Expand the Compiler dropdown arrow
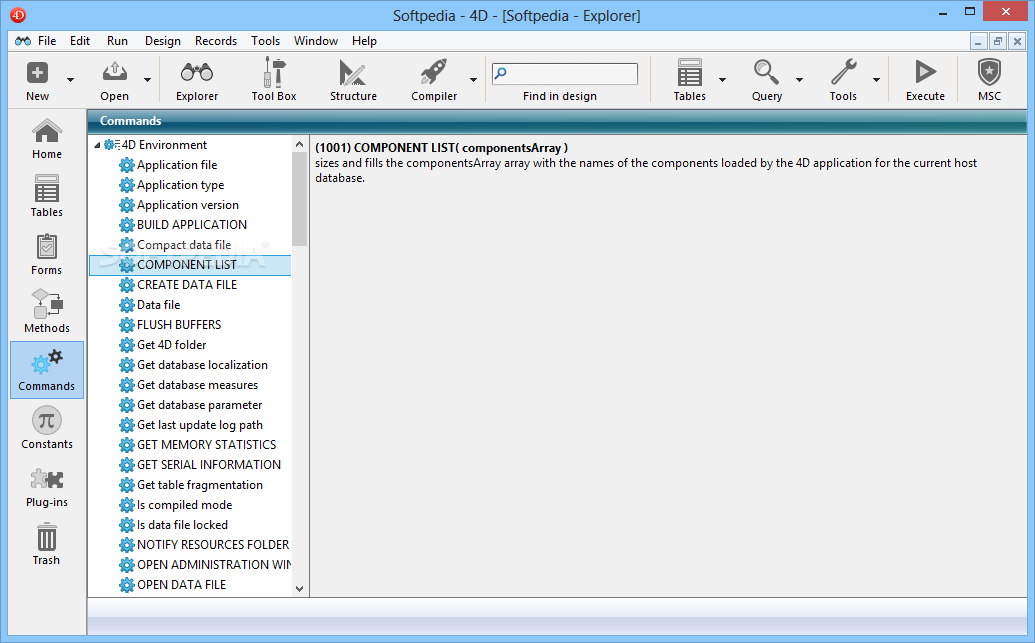Viewport: 1035px width, 643px height. pyautogui.click(x=473, y=80)
